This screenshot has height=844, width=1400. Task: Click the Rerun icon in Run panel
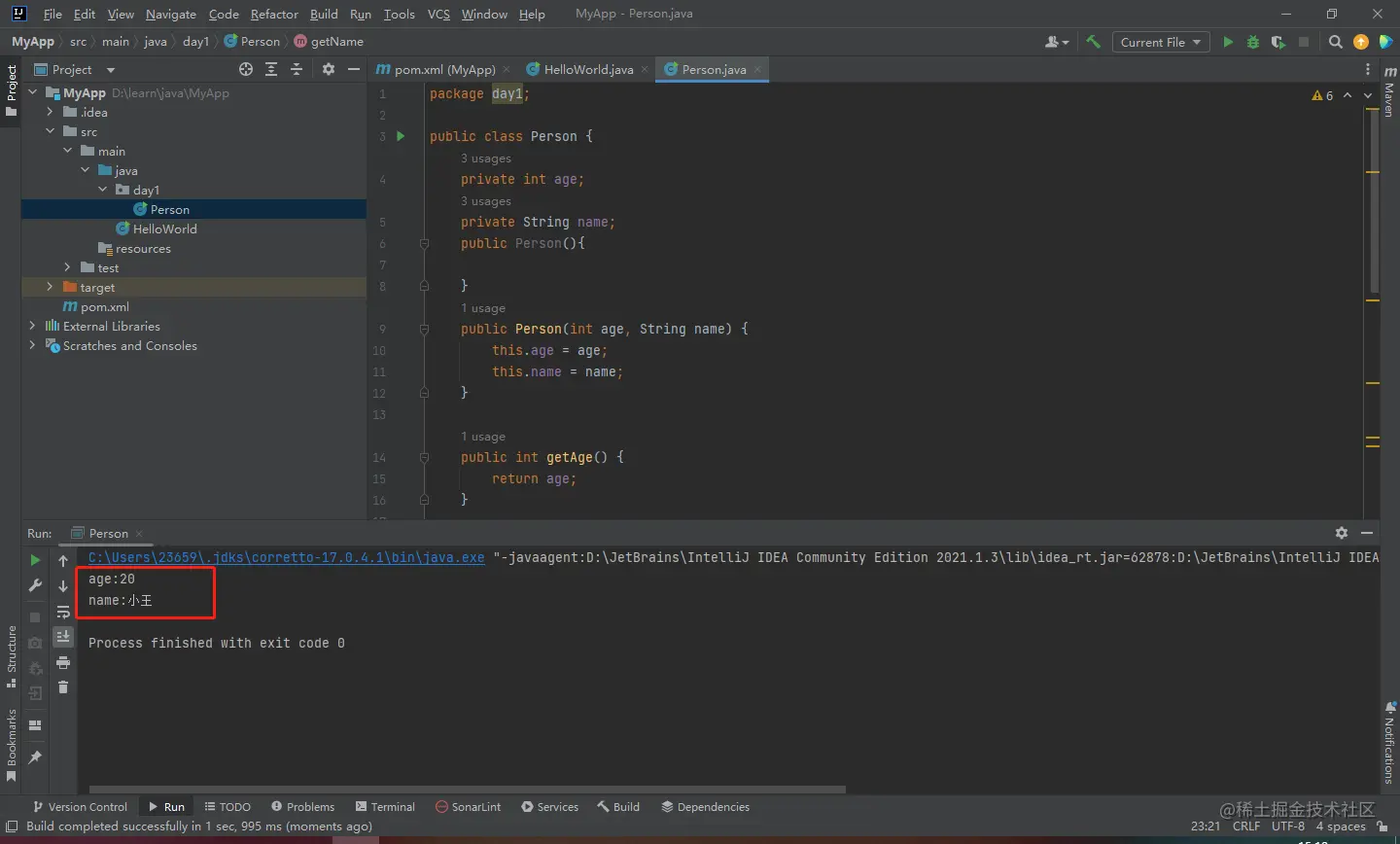pos(35,560)
